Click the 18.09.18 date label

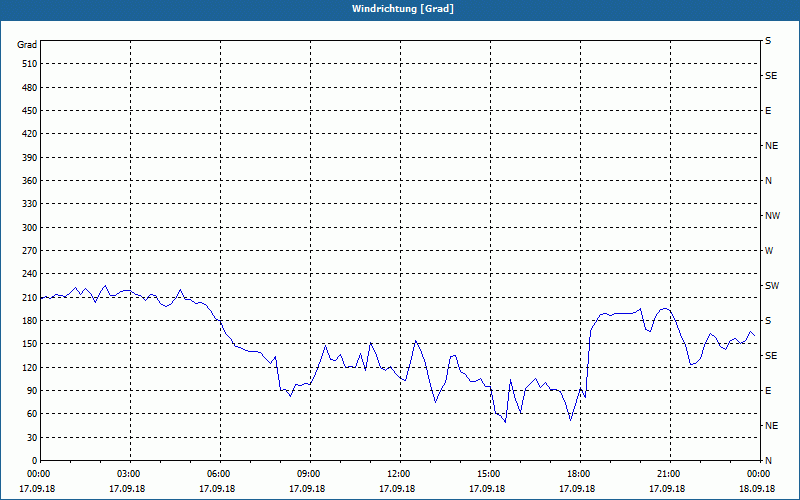click(757, 489)
